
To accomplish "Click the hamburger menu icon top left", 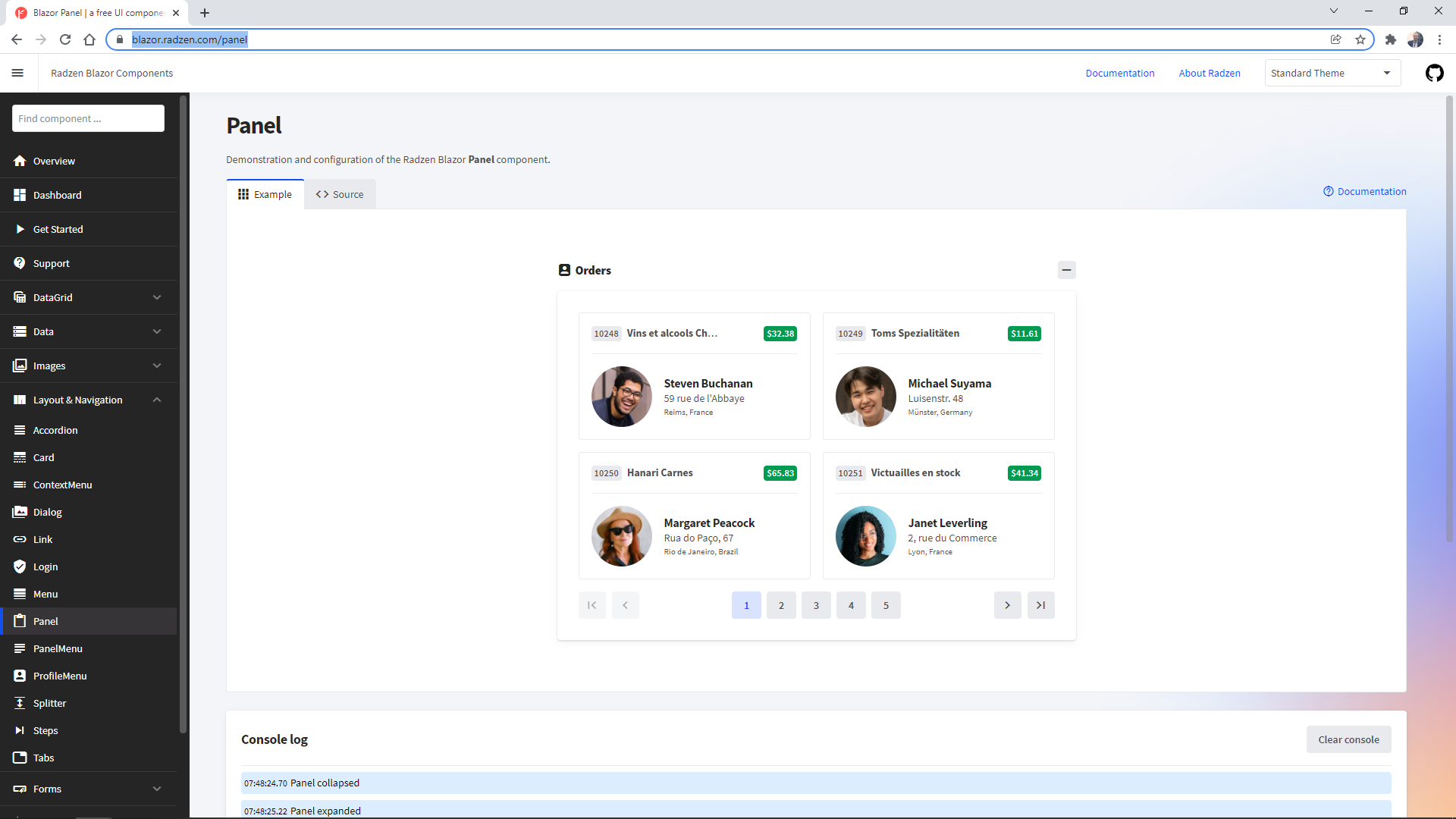I will (17, 73).
